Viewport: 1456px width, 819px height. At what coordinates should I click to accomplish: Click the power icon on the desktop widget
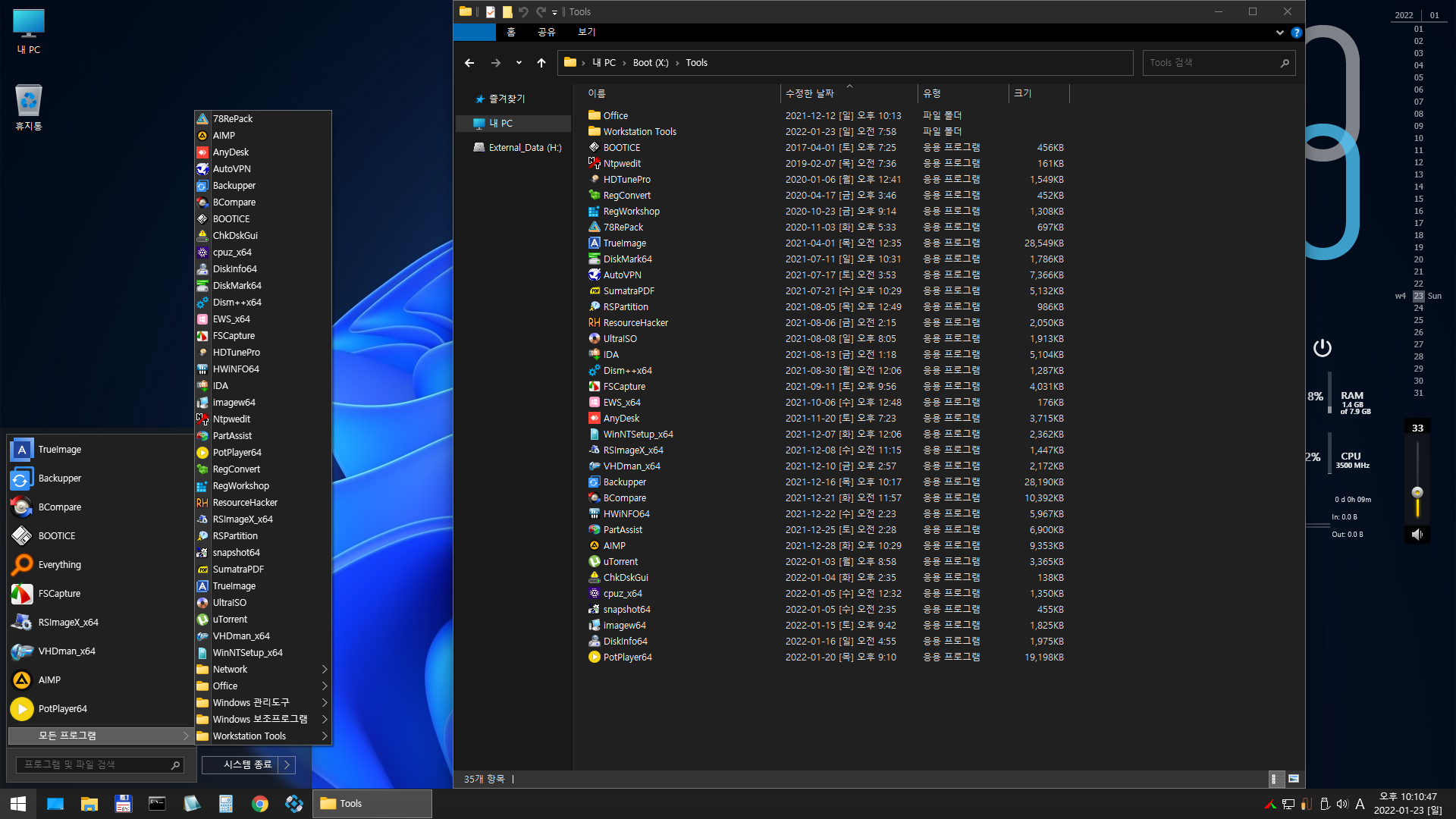pyautogui.click(x=1322, y=348)
